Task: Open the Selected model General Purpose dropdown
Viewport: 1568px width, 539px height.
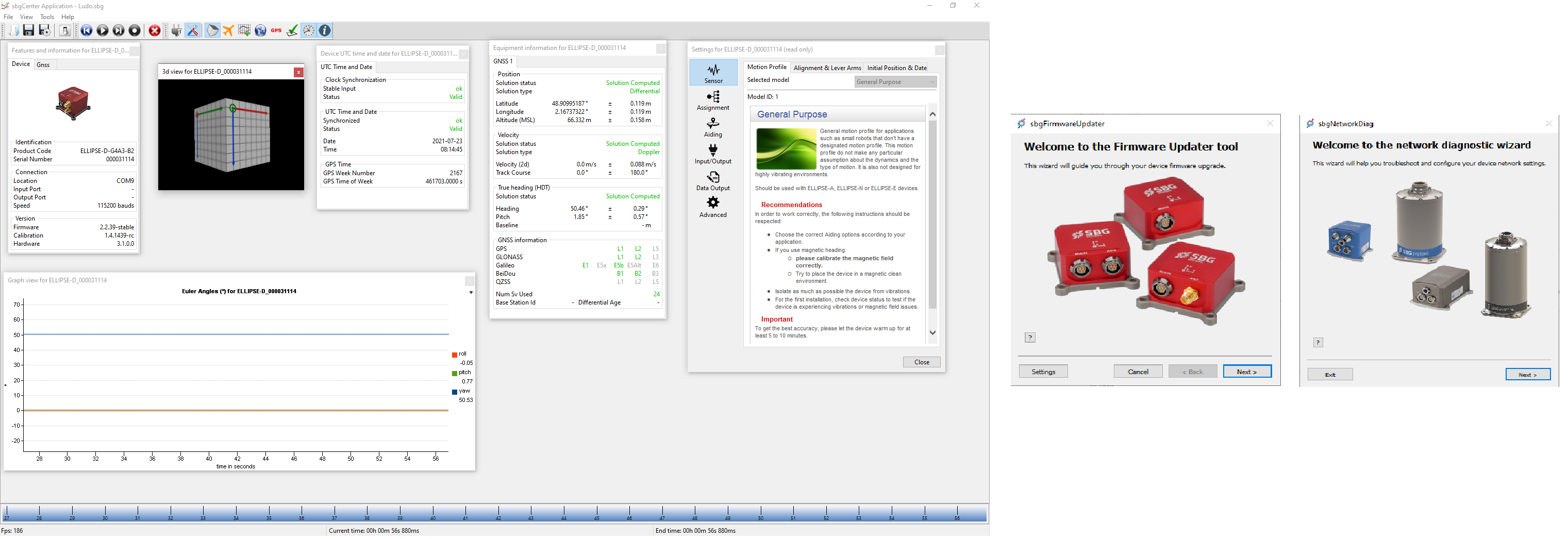Action: (x=895, y=82)
